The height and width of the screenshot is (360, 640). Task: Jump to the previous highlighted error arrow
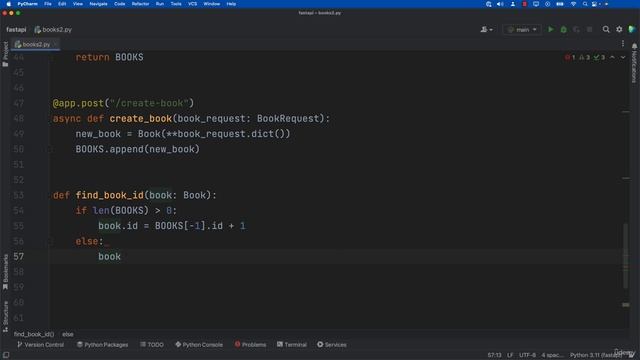612,57
